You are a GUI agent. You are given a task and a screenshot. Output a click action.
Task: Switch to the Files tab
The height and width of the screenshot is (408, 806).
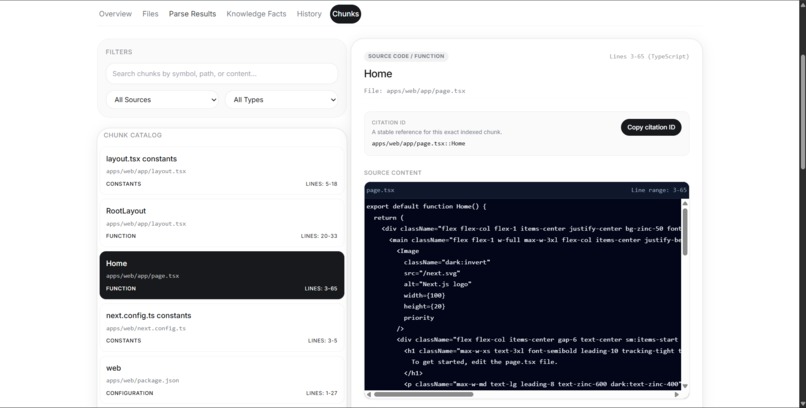(150, 14)
